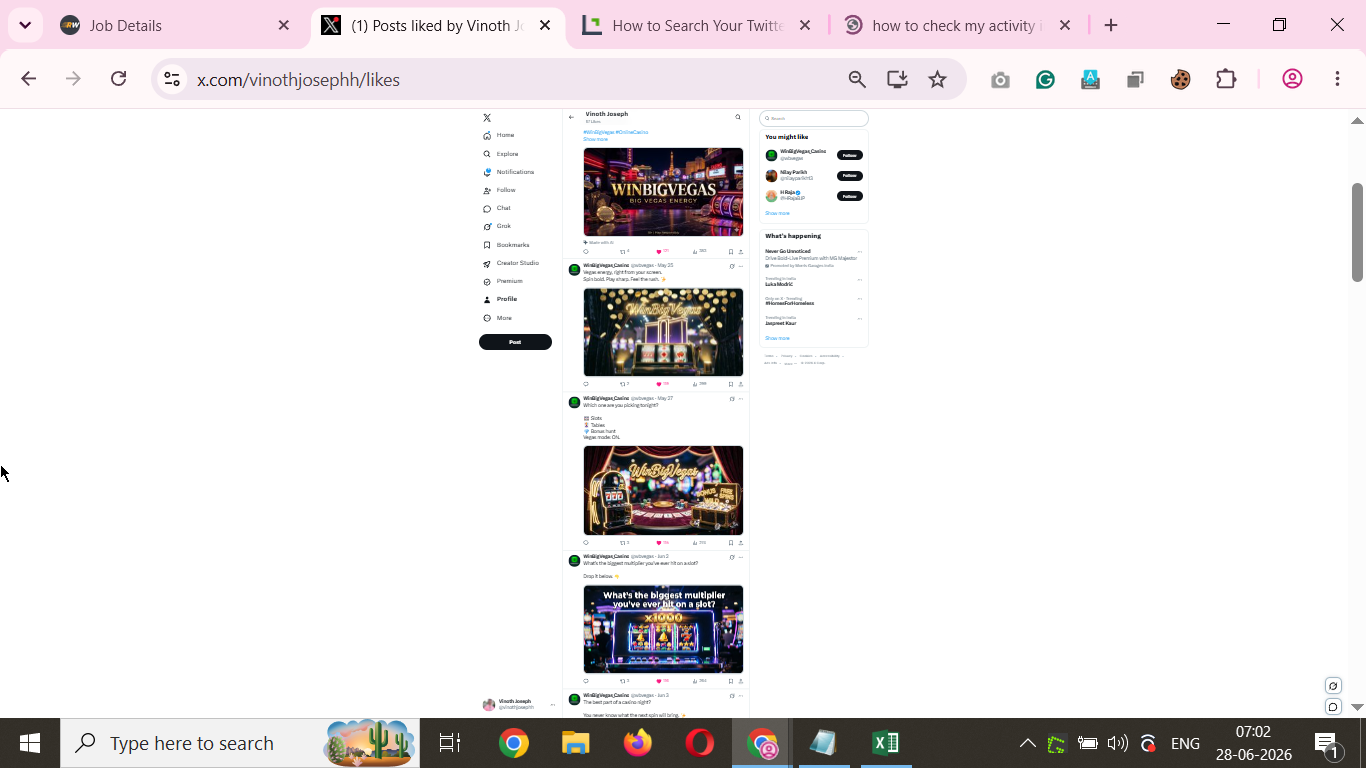The height and width of the screenshot is (768, 1366).
Task: Click the X logo in the sidebar
Action: click(487, 118)
